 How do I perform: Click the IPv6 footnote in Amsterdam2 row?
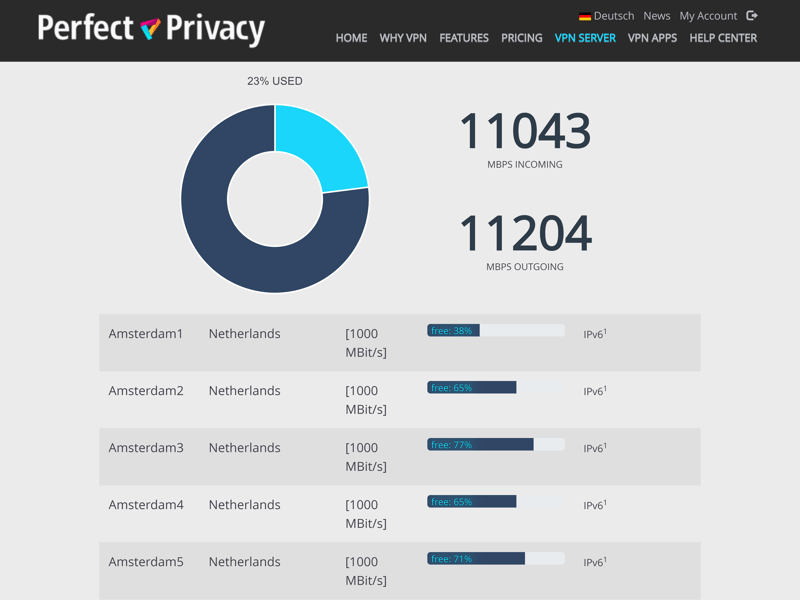pos(595,391)
